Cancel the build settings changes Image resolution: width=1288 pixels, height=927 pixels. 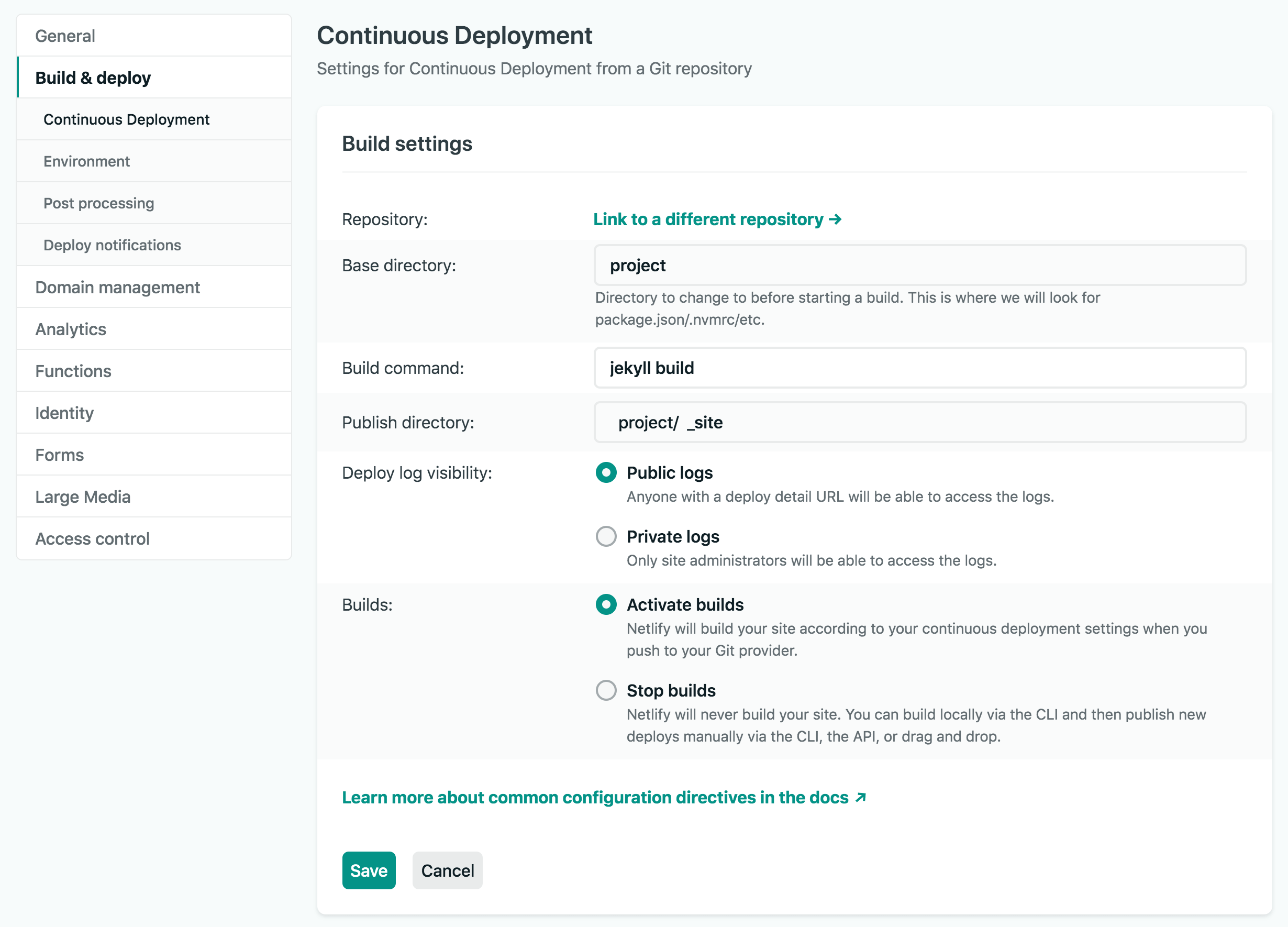(447, 870)
